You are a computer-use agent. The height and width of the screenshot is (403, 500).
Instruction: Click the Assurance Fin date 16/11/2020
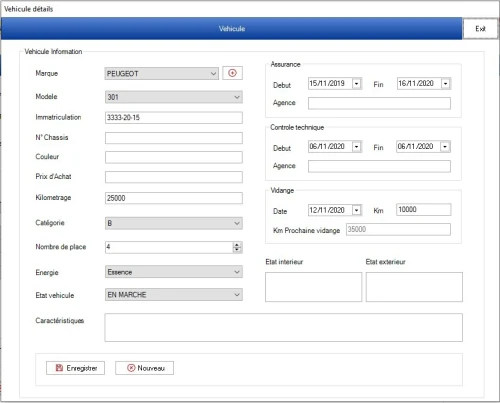[x=416, y=83]
